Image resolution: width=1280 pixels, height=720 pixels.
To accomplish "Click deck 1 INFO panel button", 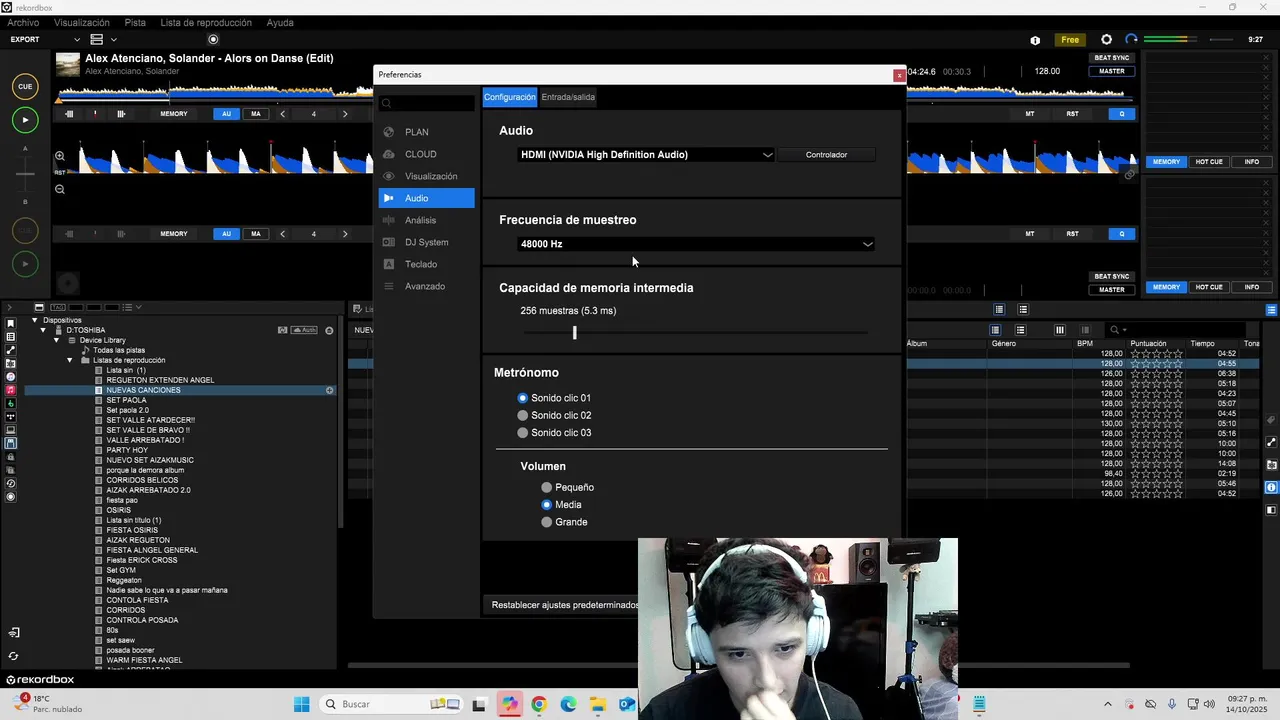I will (x=1252, y=162).
